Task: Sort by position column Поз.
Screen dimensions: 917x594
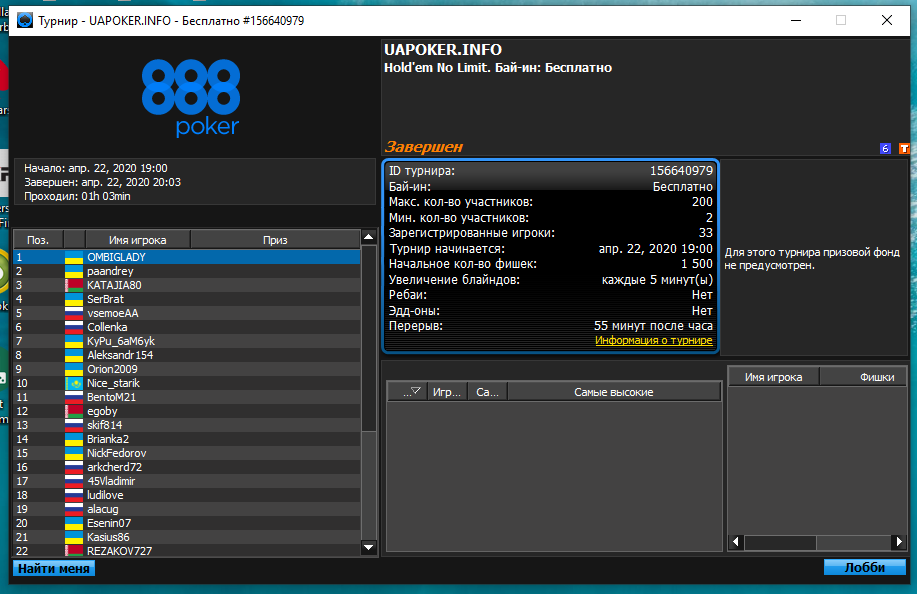Action: click(x=38, y=240)
